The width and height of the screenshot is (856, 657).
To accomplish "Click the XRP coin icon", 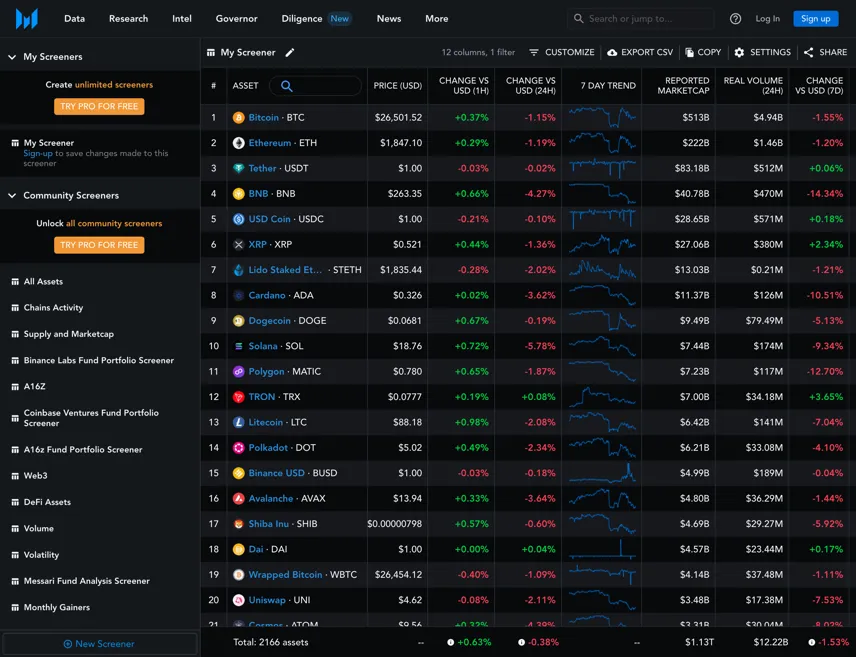I will (x=239, y=245).
